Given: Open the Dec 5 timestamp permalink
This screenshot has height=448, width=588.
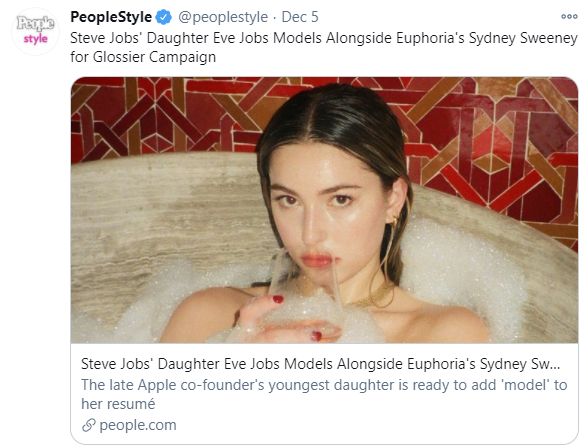Looking at the screenshot, I should point(300,17).
